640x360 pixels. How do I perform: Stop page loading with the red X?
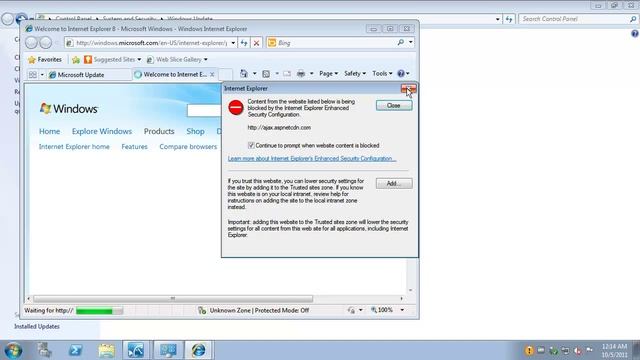[256, 42]
